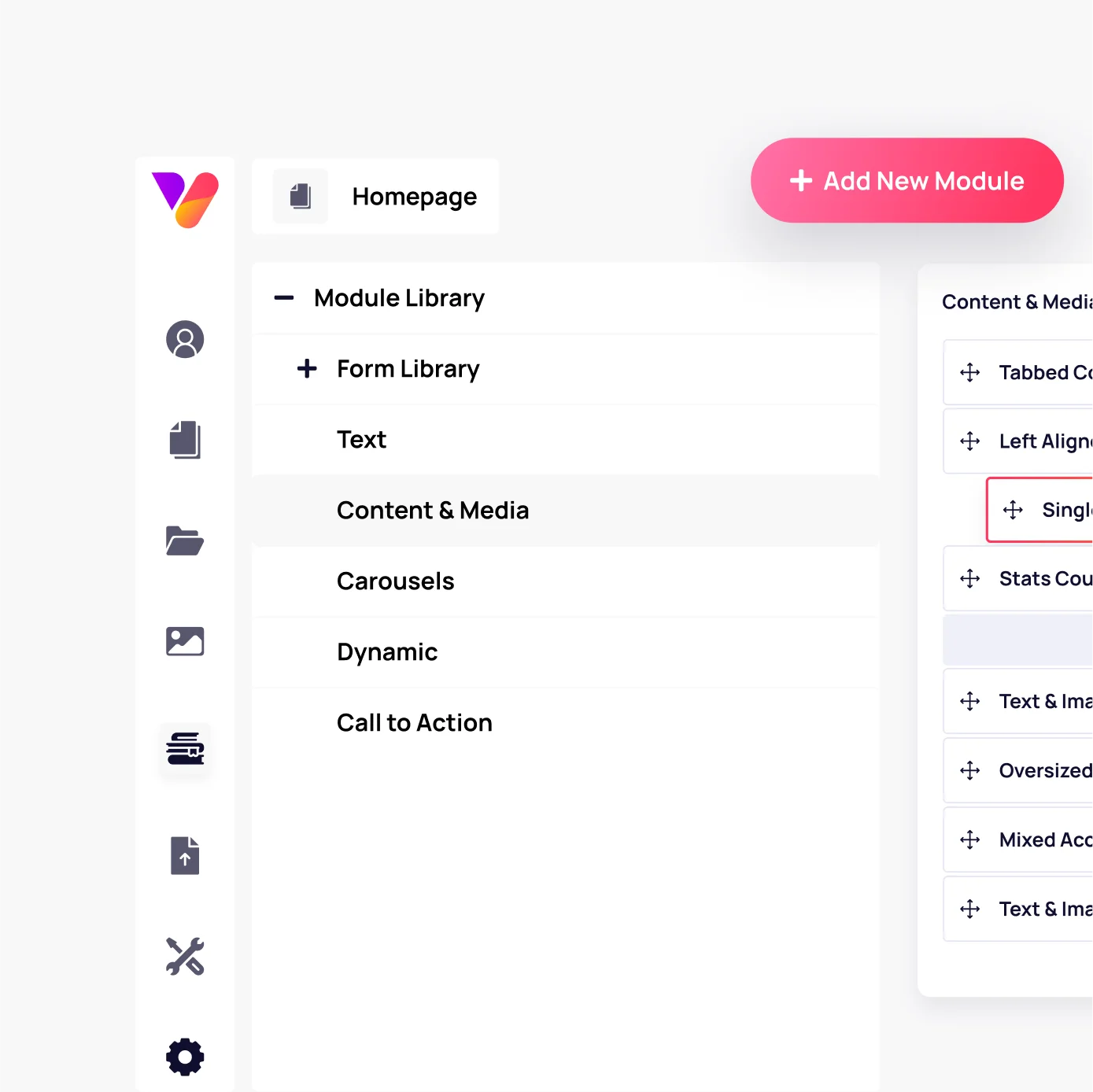Collapse the Module Library section
This screenshot has height=1092, width=1093.
[x=283, y=298]
